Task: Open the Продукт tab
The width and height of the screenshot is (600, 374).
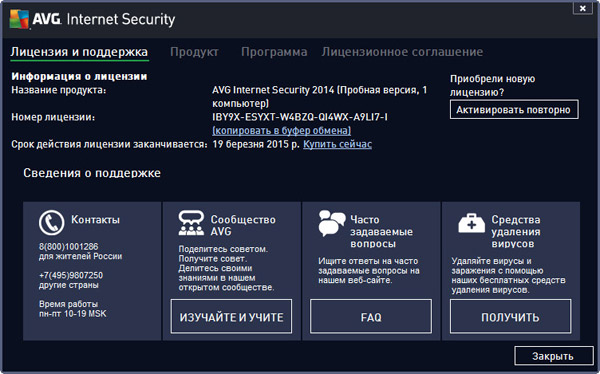Action: 194,52
